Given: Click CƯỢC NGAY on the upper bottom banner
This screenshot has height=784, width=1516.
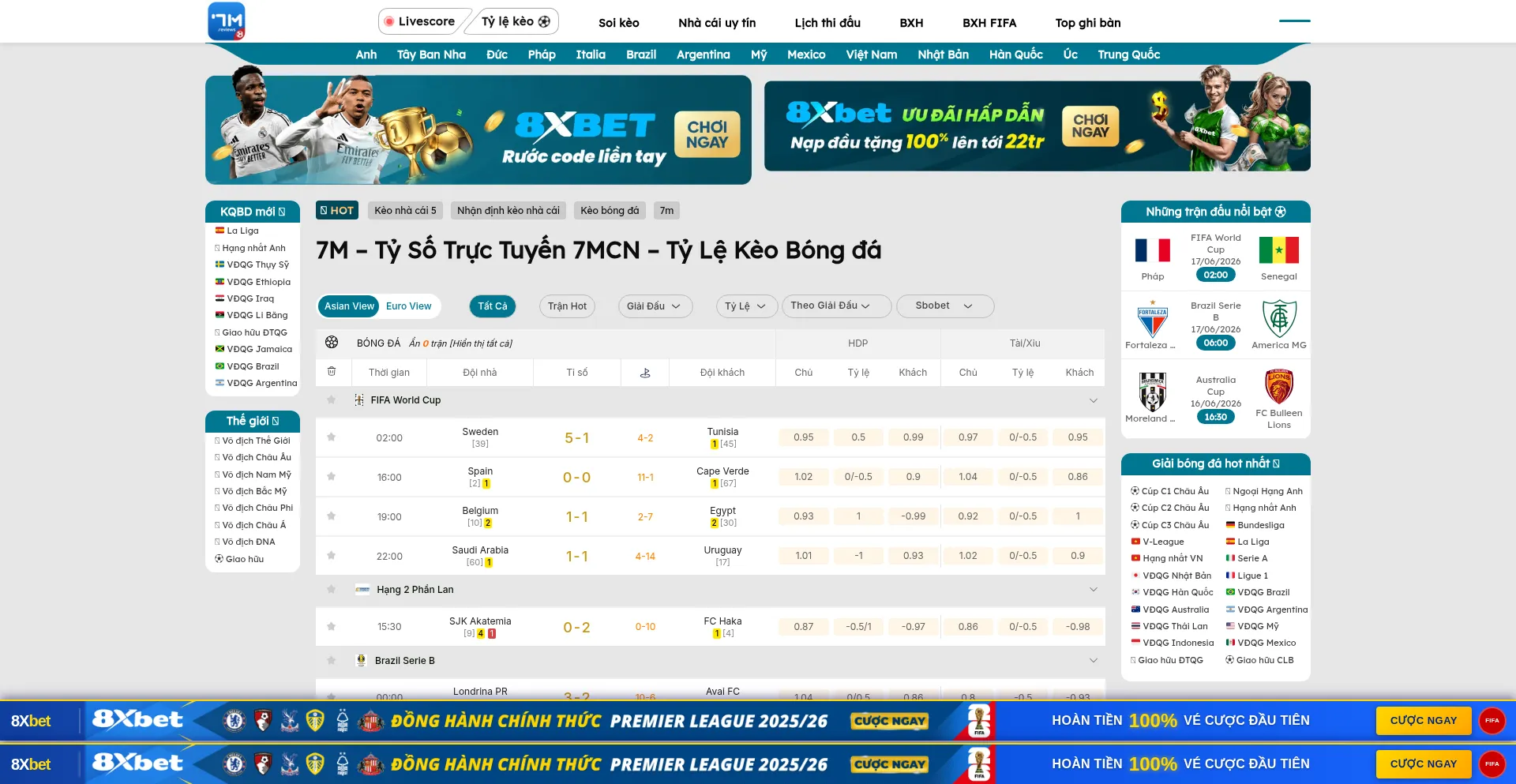Looking at the screenshot, I should click(x=1424, y=720).
